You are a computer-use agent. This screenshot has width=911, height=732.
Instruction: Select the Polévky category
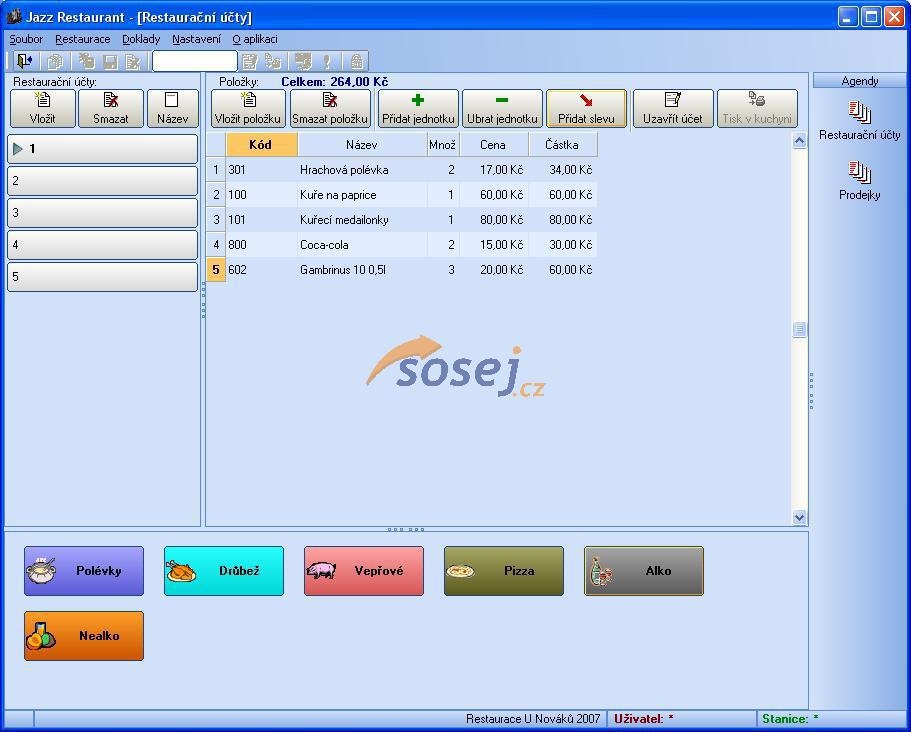click(x=84, y=571)
